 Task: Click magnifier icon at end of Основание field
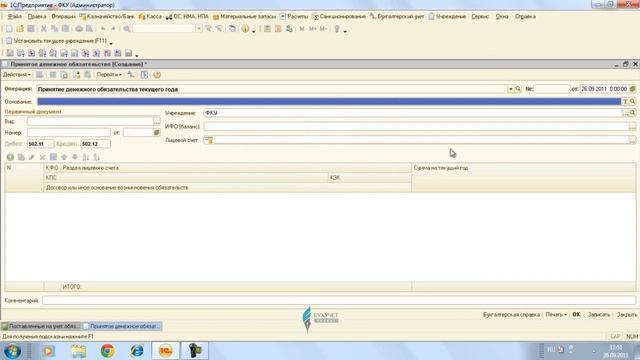pyautogui.click(x=632, y=102)
